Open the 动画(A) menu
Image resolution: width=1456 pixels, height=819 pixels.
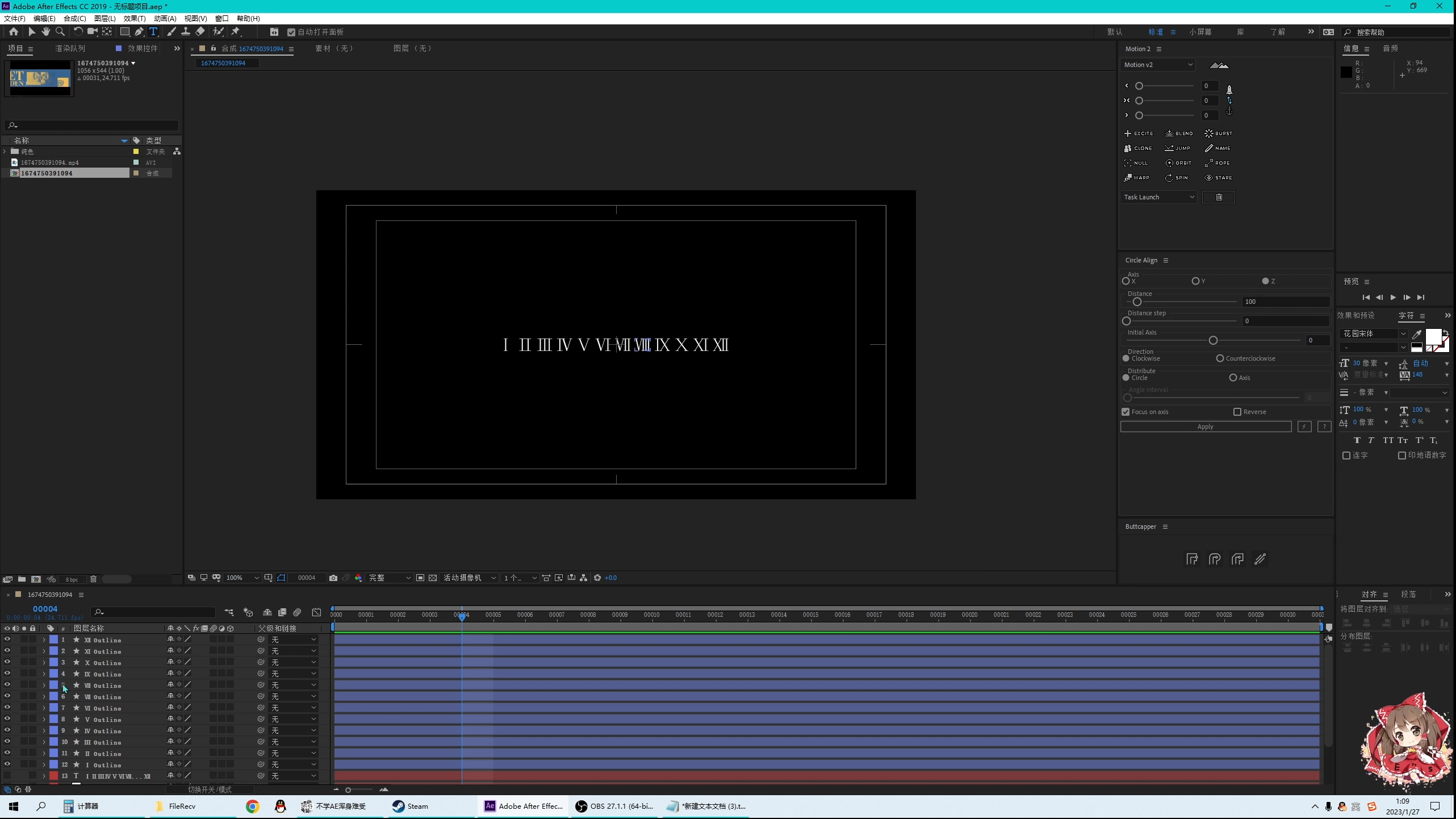click(165, 19)
